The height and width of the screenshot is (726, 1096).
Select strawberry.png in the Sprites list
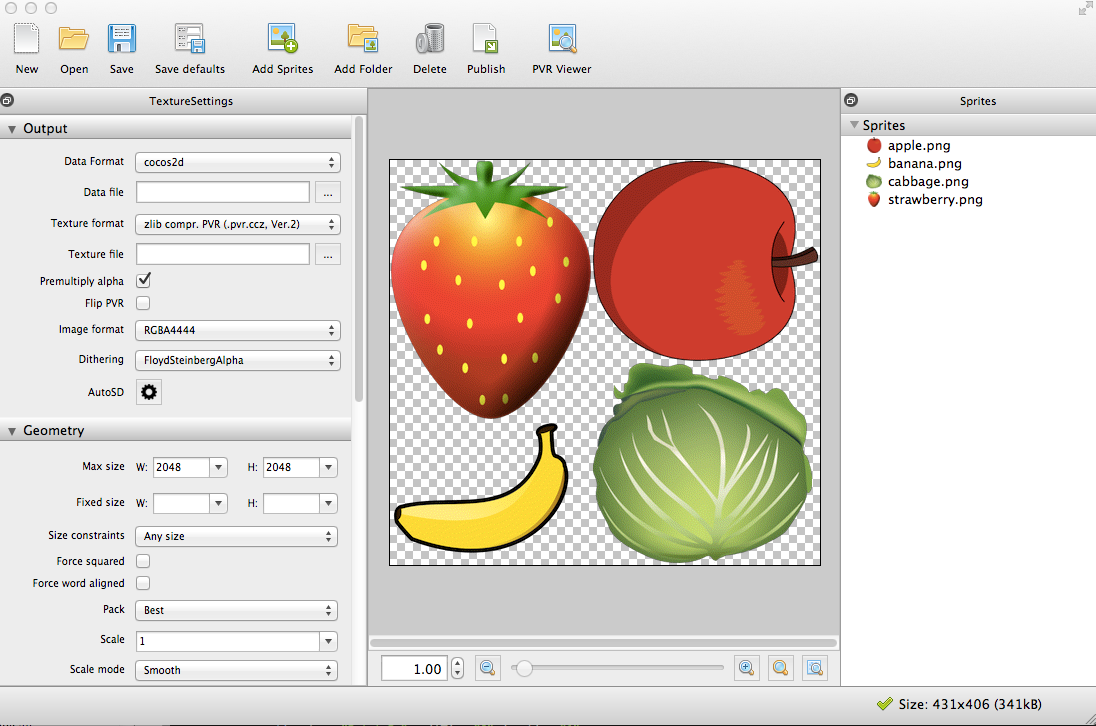coord(934,200)
